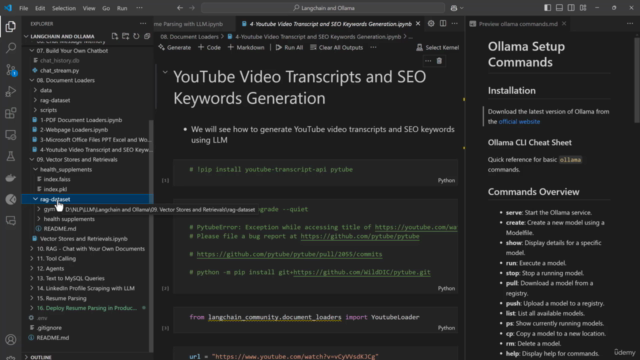Expand the data folder
Image resolution: width=640 pixels, height=360 pixels.
pyautogui.click(x=35, y=90)
